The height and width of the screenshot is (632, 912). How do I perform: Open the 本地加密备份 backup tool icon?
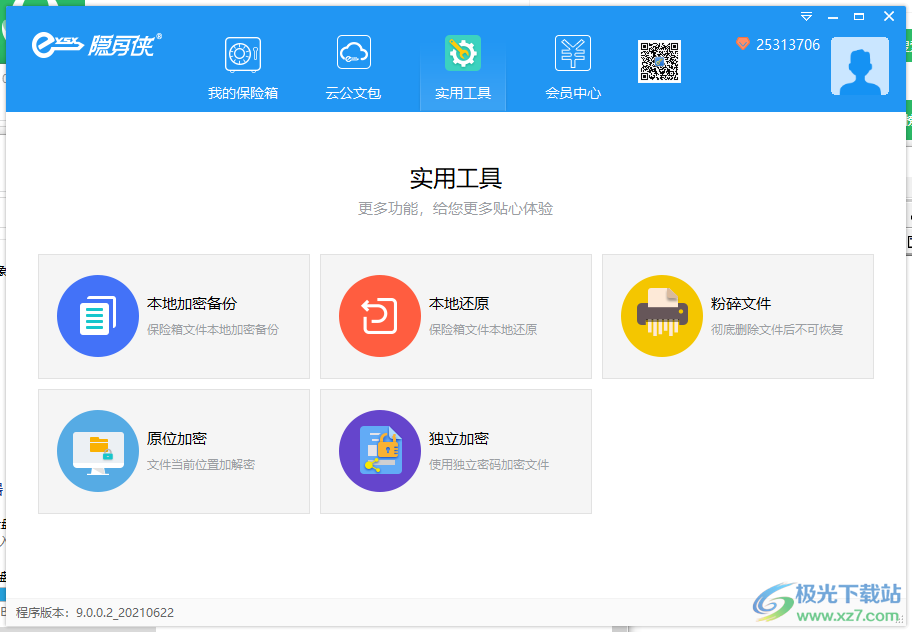98,316
